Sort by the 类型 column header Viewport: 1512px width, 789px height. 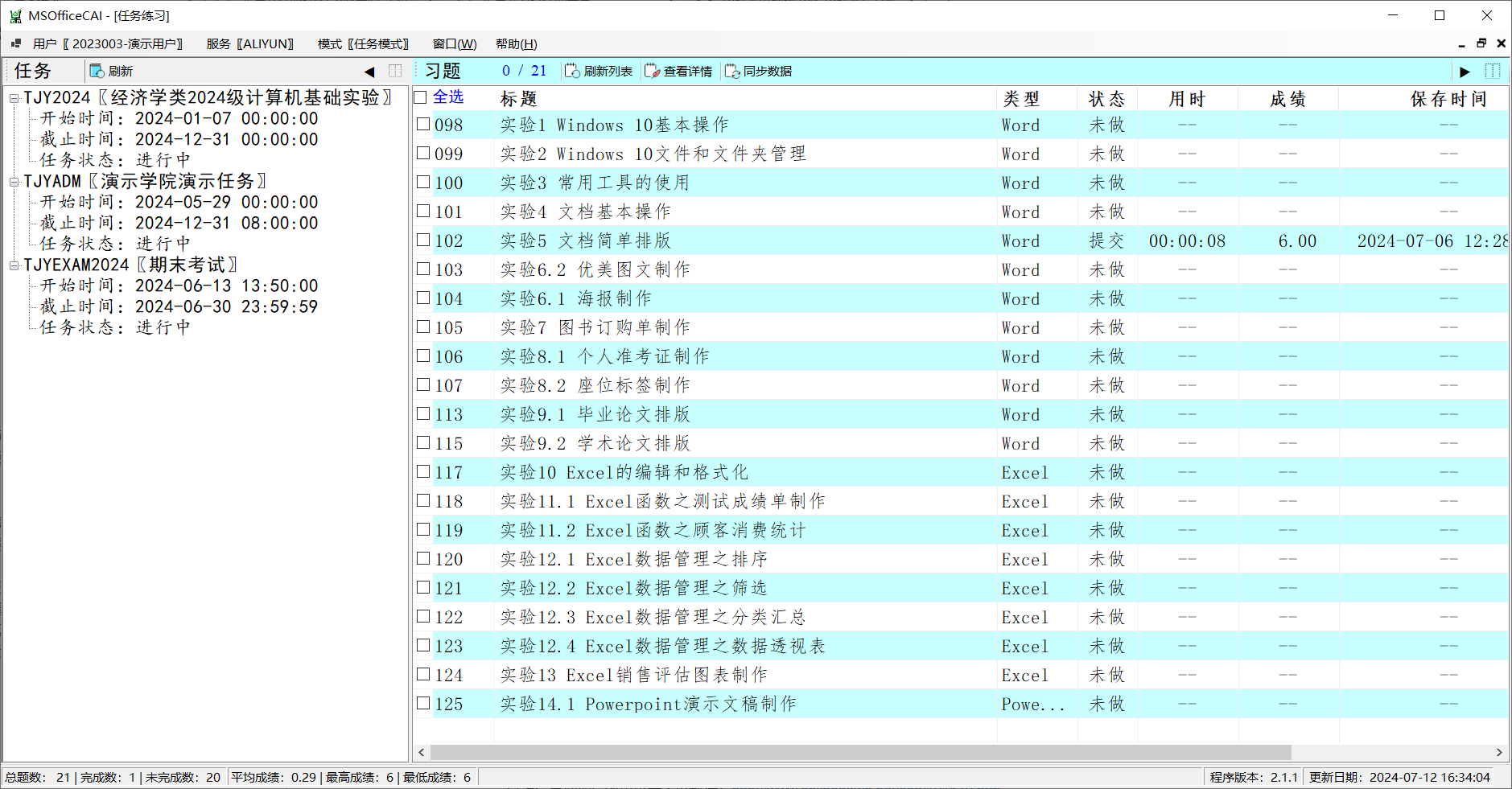[1037, 98]
